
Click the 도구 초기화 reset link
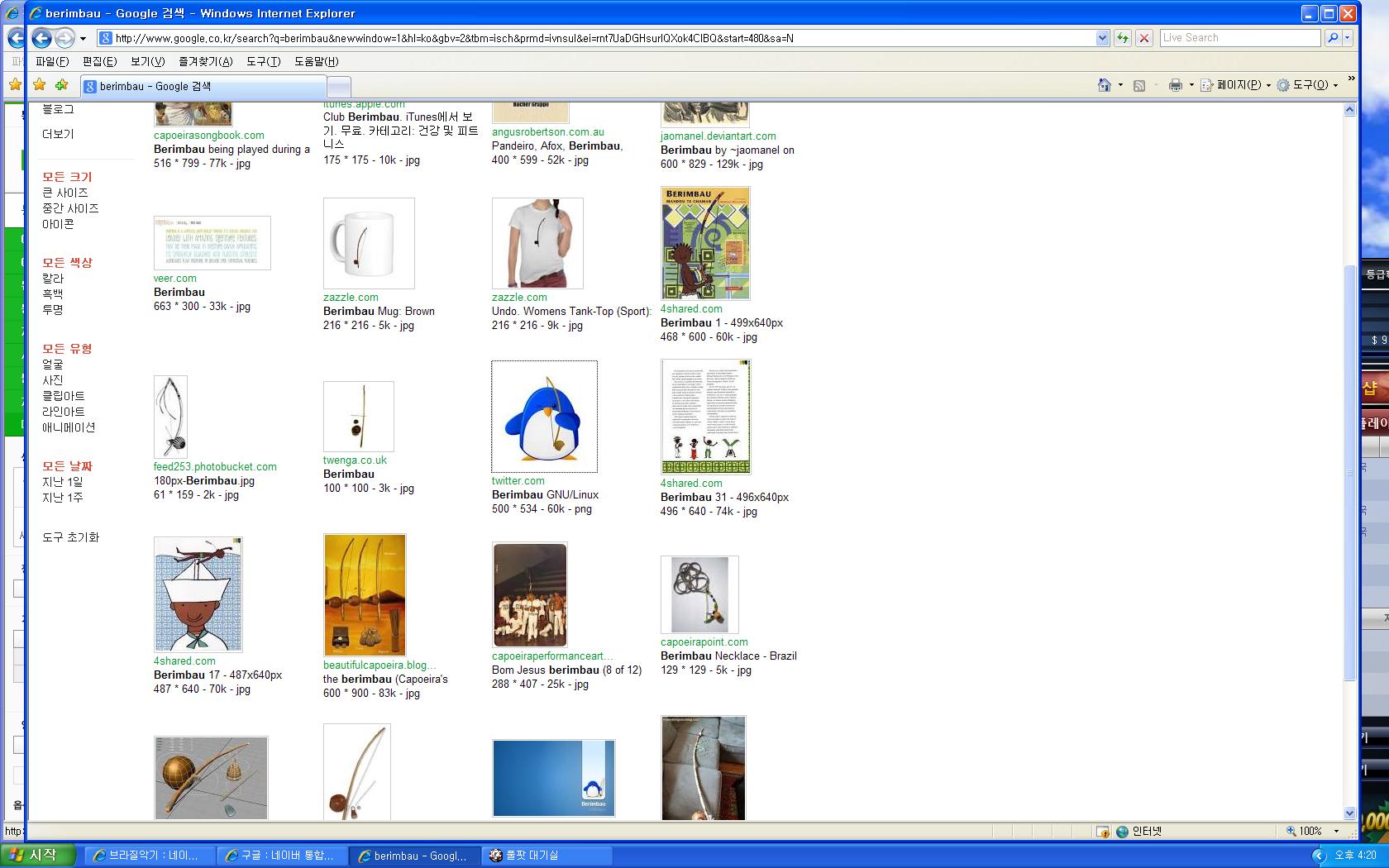70,537
